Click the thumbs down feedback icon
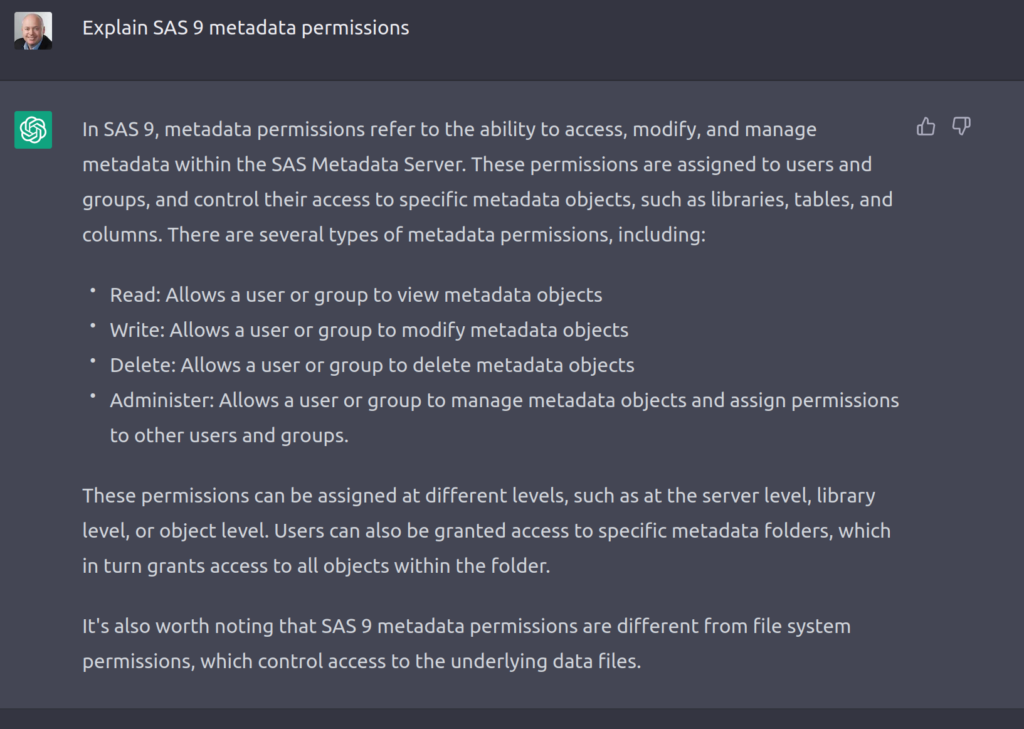This screenshot has height=729, width=1024. pyautogui.click(x=961, y=126)
